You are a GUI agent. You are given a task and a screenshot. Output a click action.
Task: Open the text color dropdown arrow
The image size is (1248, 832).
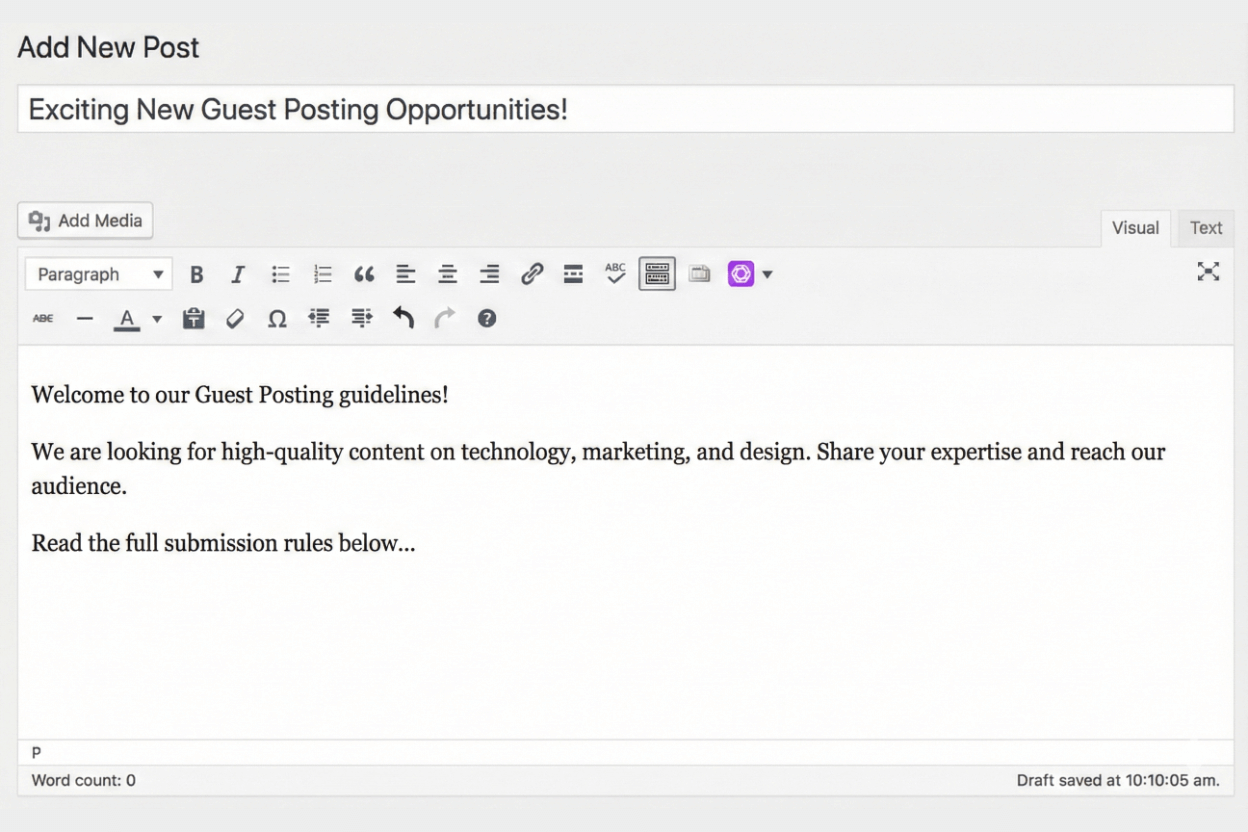pyautogui.click(x=156, y=318)
